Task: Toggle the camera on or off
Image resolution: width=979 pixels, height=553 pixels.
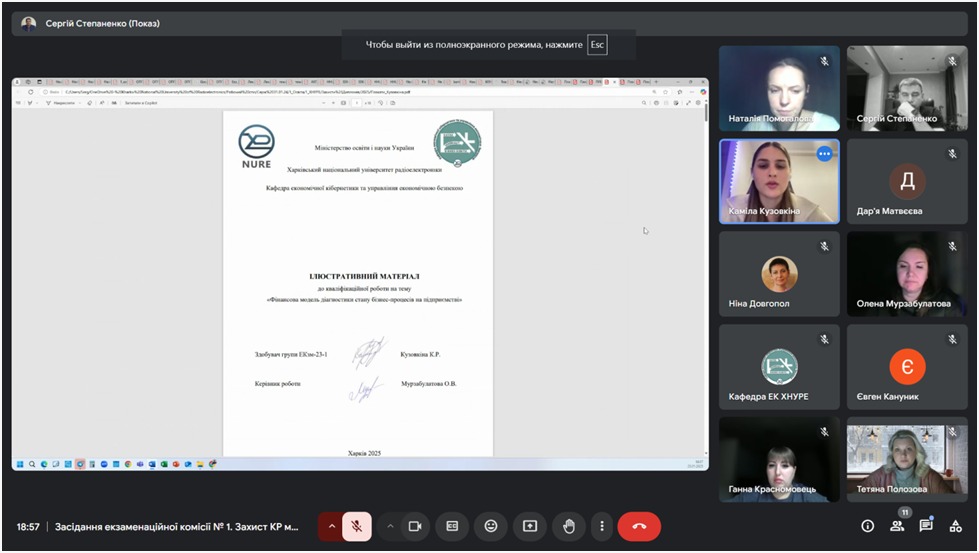Action: [x=415, y=526]
